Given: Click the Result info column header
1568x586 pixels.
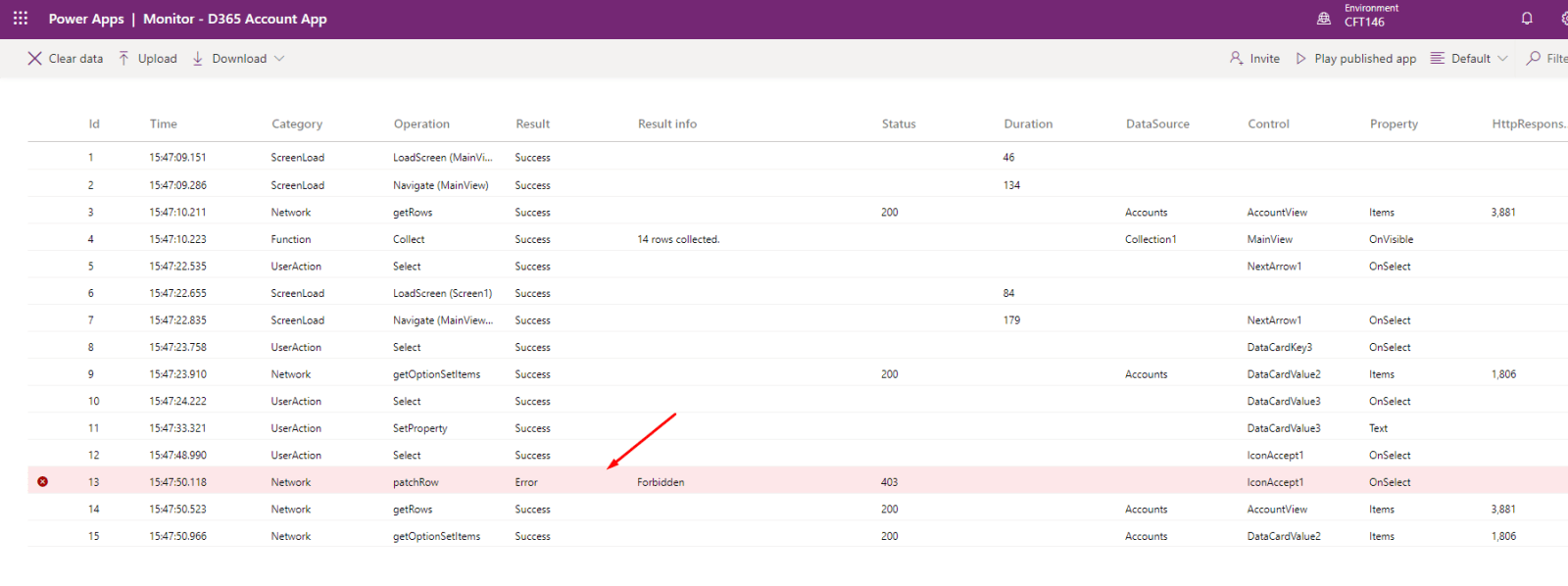Looking at the screenshot, I should pos(667,124).
